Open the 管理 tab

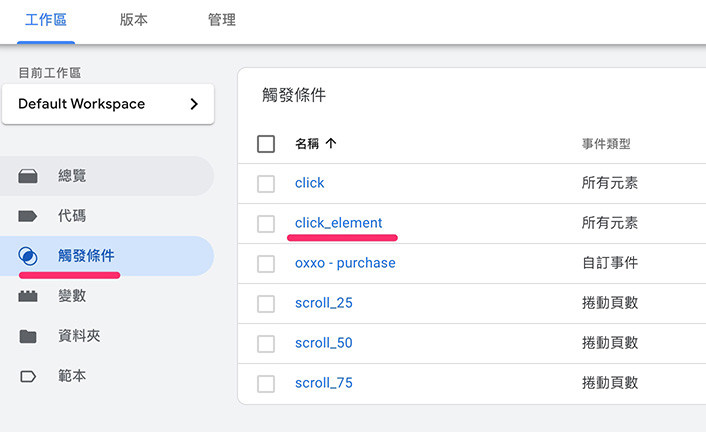(222, 20)
